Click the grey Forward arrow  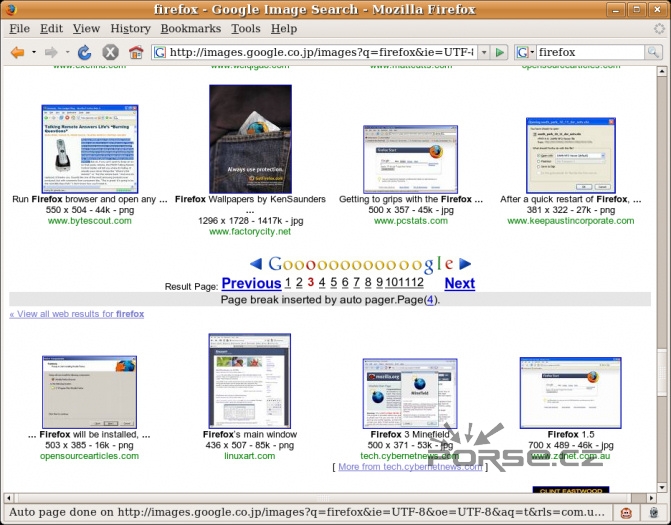click(51, 52)
